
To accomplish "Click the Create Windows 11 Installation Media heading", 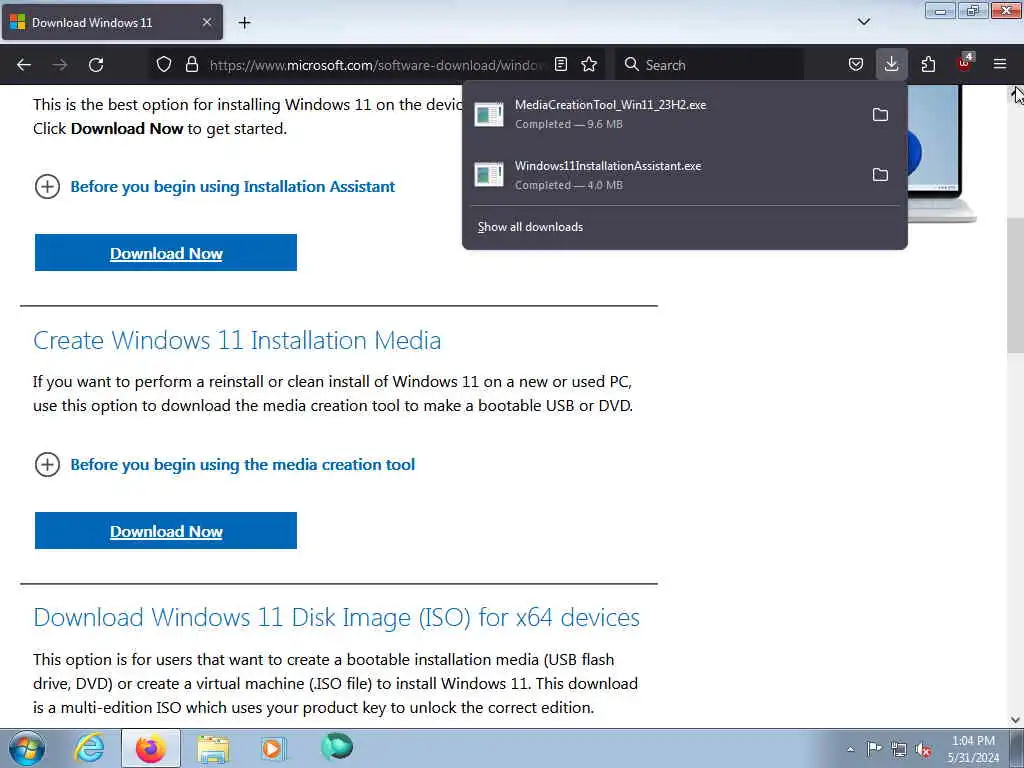I will coord(237,341).
